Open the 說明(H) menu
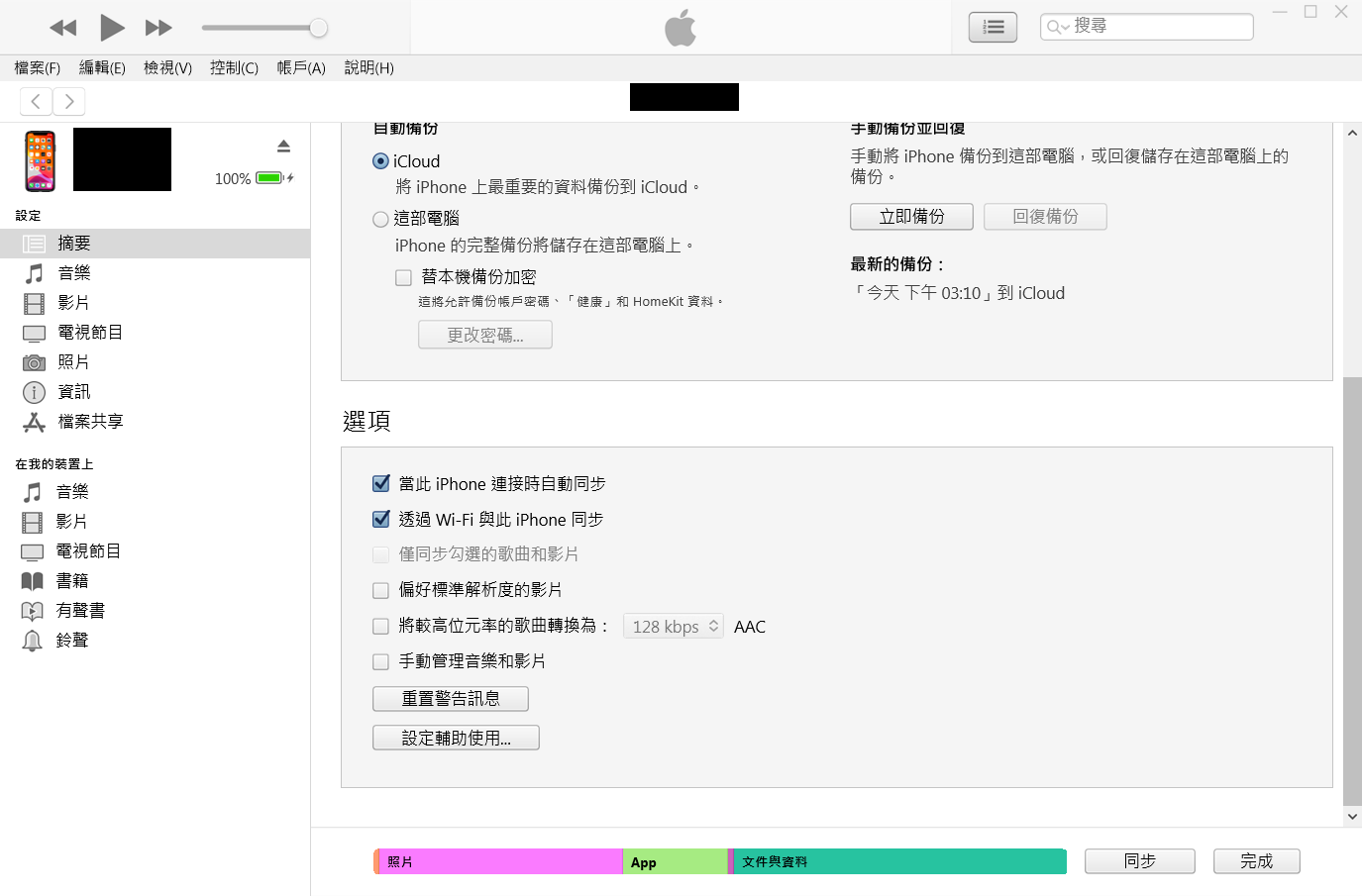 (x=368, y=67)
